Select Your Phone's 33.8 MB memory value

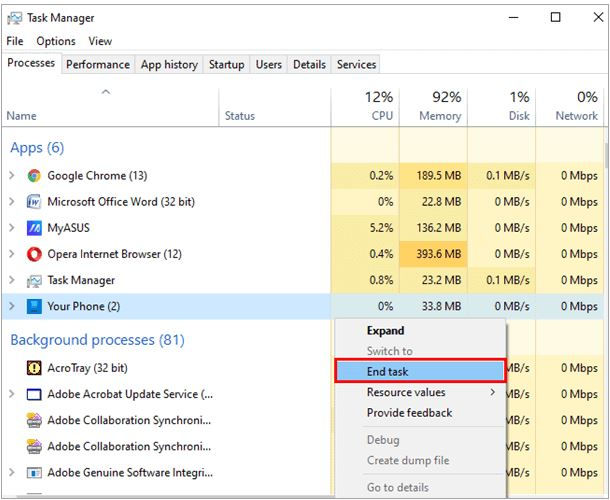[x=433, y=306]
